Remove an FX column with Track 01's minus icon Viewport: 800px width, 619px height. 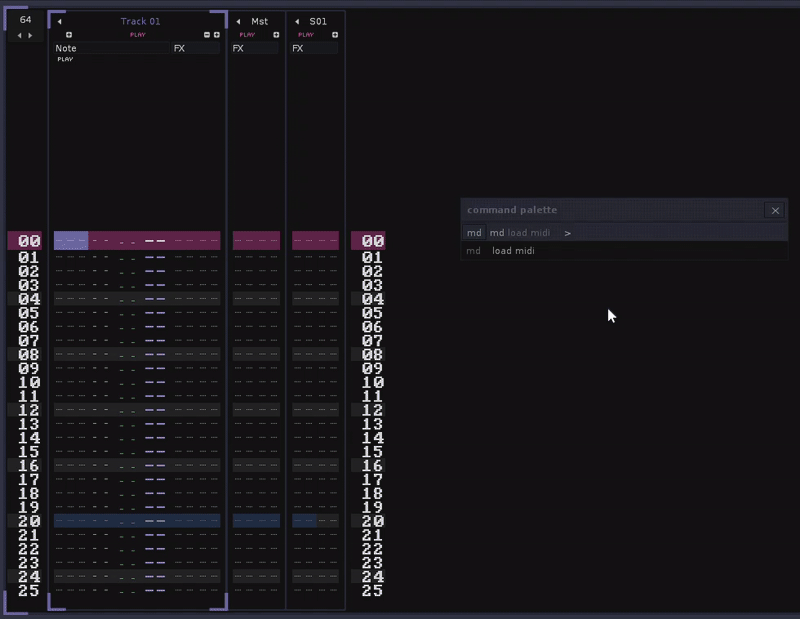point(207,35)
